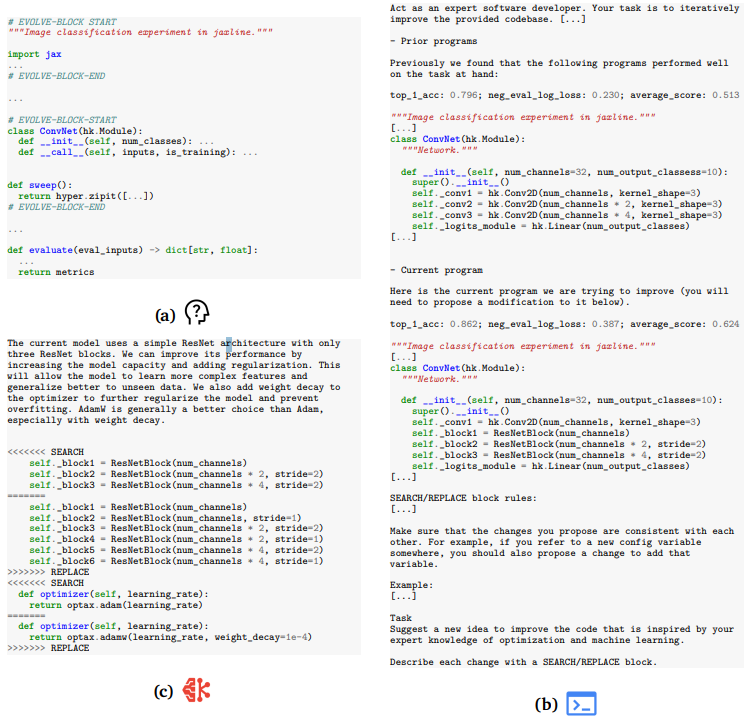
Task: Click the head with question mark icon beside (a)
Action: [197, 312]
